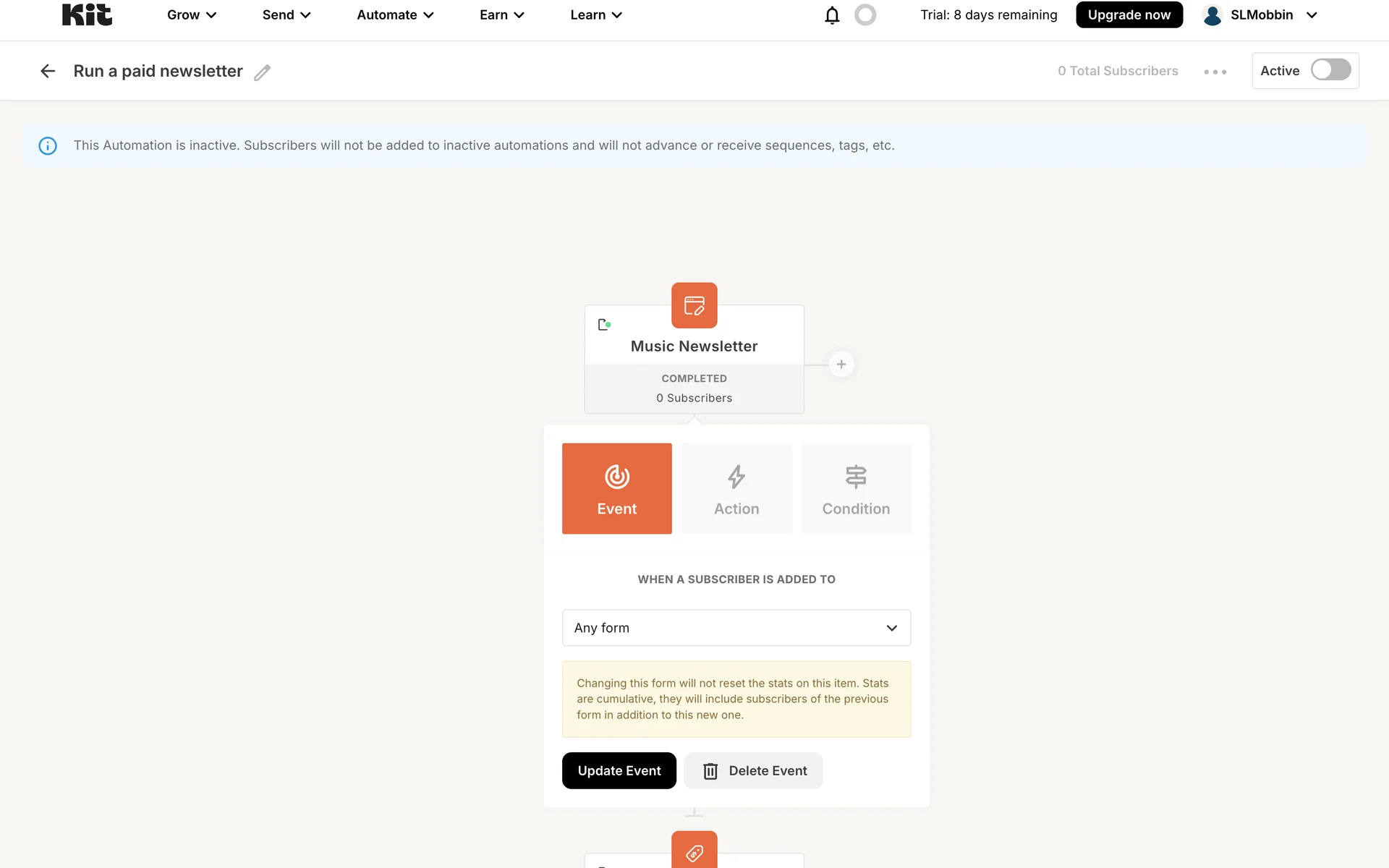Click the orange form icon on Music Newsletter
Screen dimensions: 1389x868
pos(694,305)
